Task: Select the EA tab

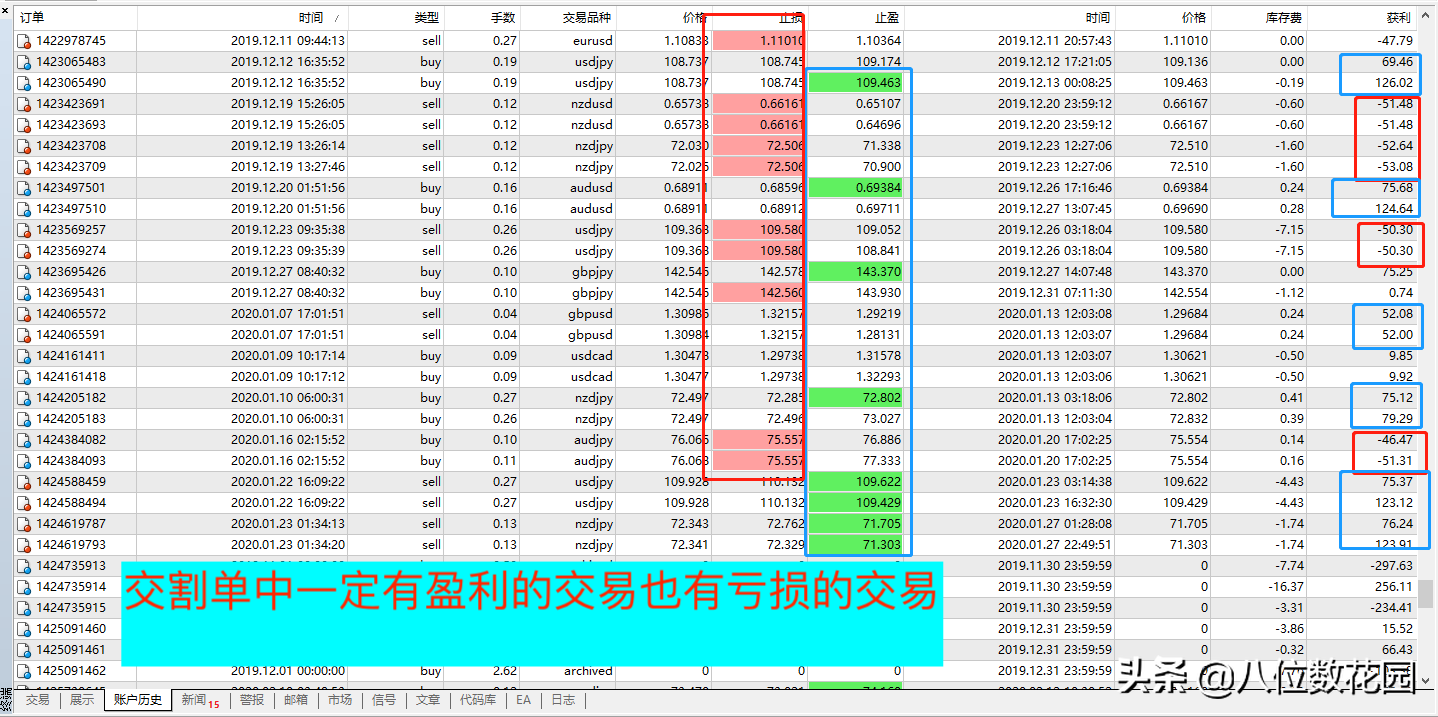Action: click(x=524, y=700)
